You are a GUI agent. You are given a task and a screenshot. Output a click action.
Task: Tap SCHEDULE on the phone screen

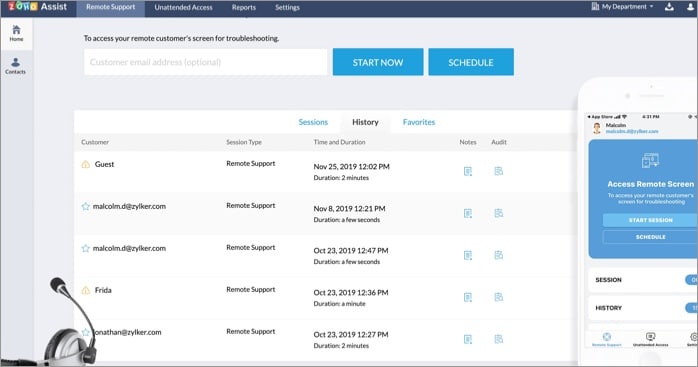tap(650, 237)
